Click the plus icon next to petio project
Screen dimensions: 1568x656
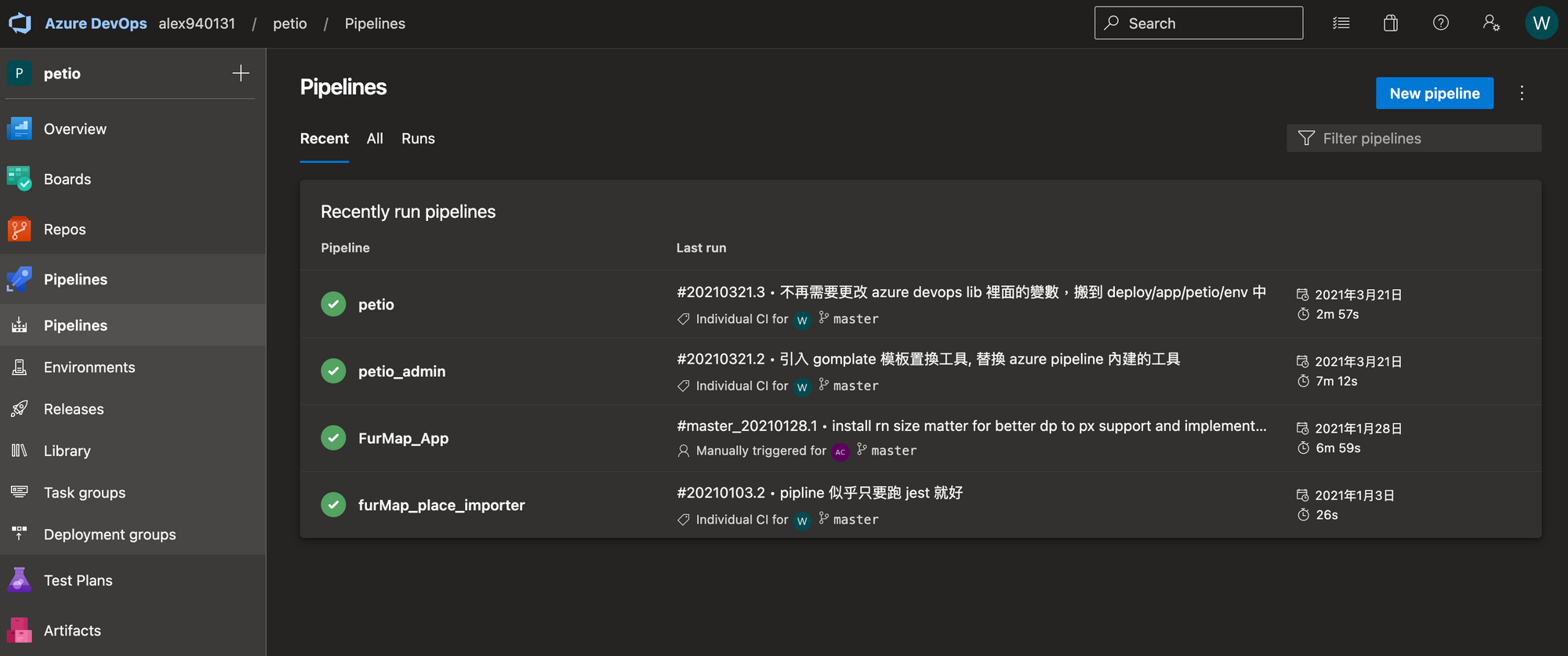241,73
